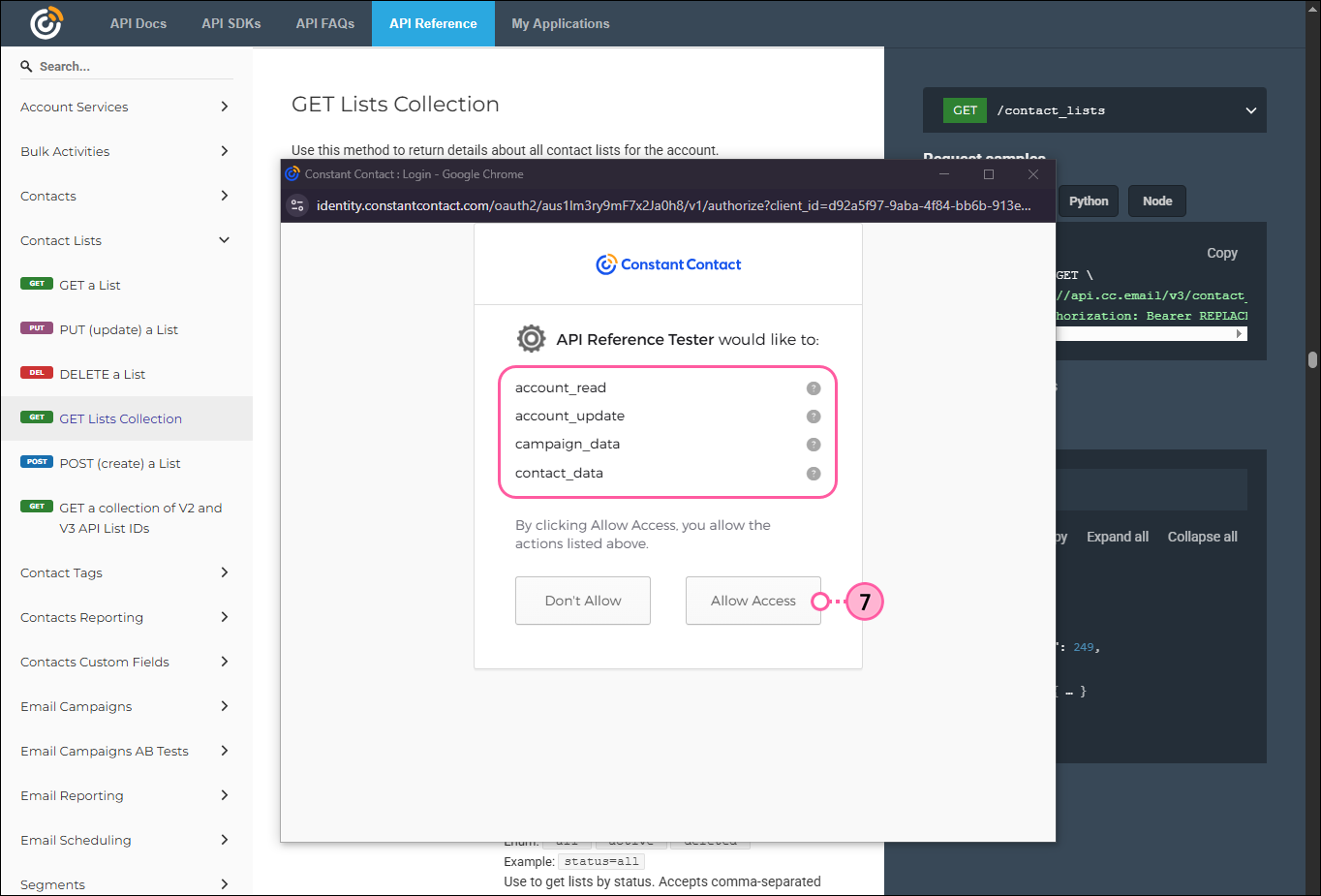Open the API FAQs tab
The width and height of the screenshot is (1321, 896).
pos(325,23)
